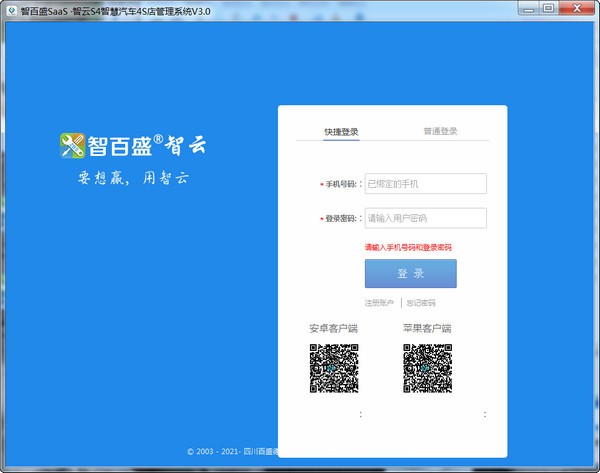Screen dimensions: 600x473
Task: Focus the 手机号码 input field
Action: pos(425,184)
